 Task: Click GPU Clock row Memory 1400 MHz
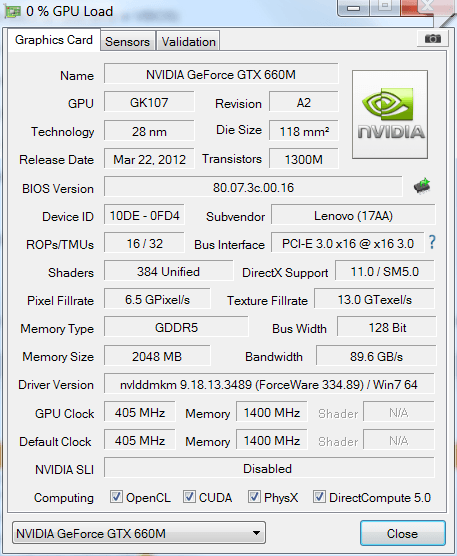(272, 412)
